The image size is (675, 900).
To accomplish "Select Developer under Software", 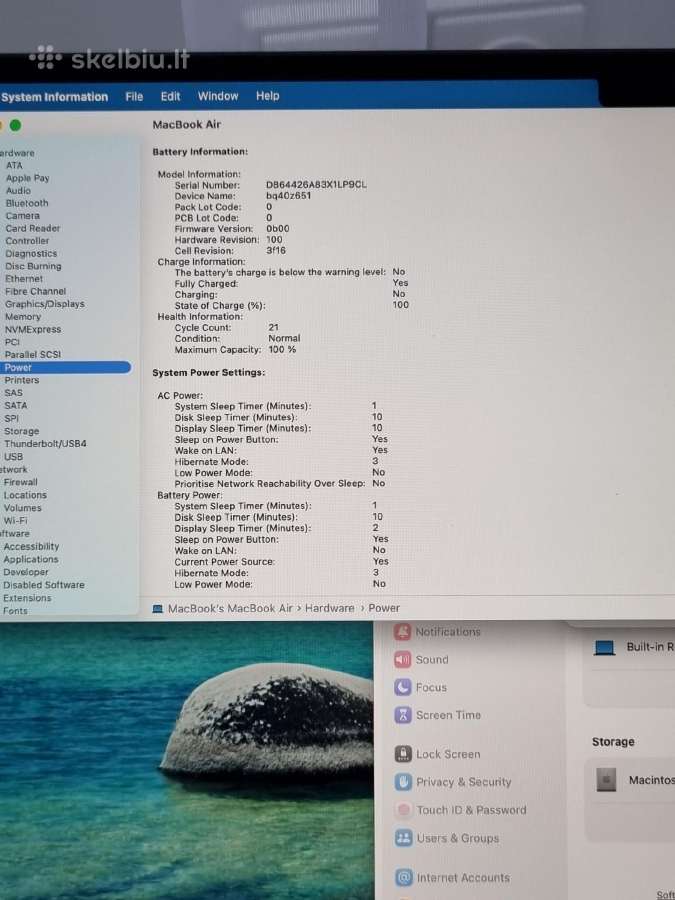I will click(26, 572).
